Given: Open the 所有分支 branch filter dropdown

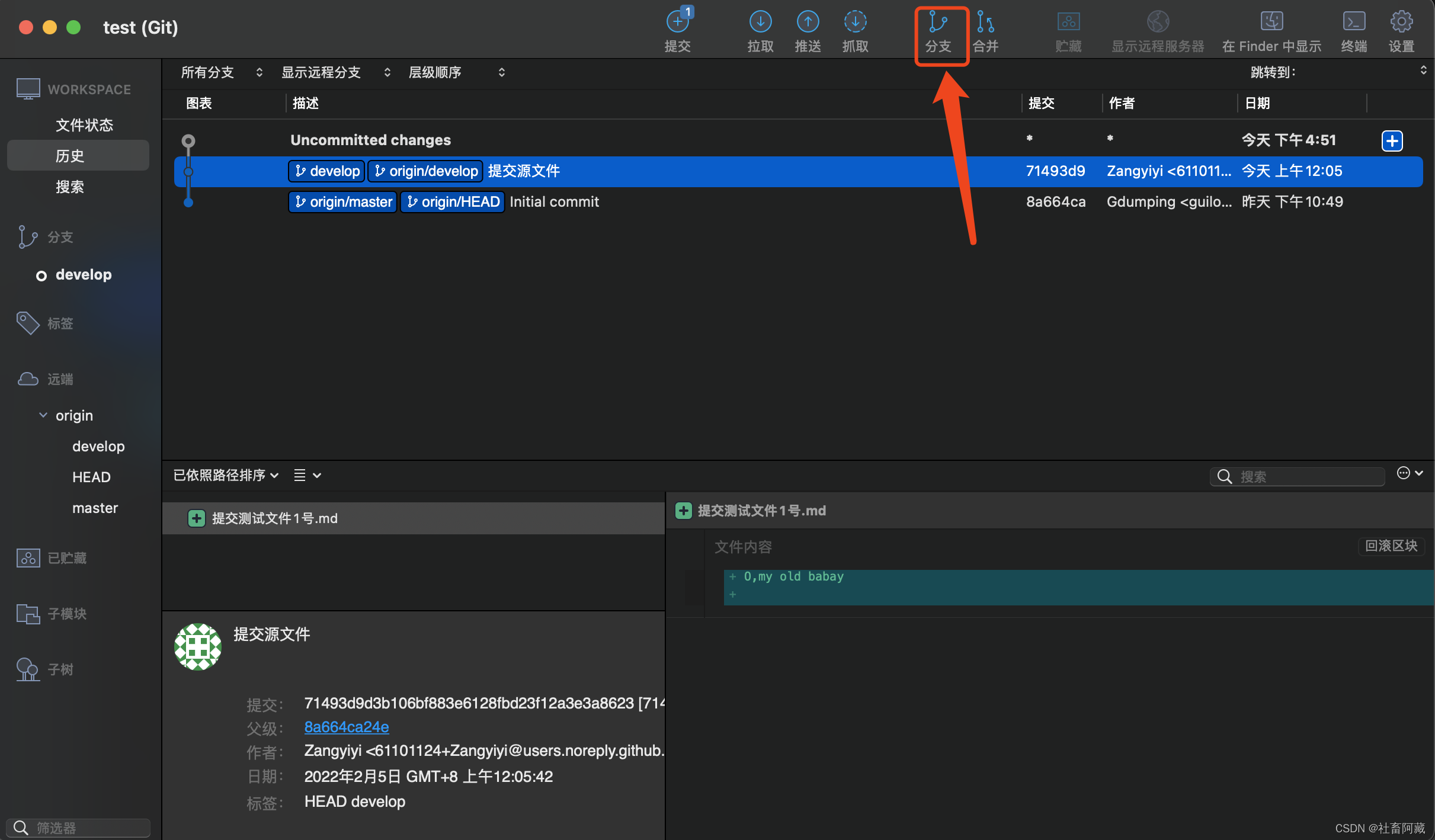Looking at the screenshot, I should tap(220, 72).
